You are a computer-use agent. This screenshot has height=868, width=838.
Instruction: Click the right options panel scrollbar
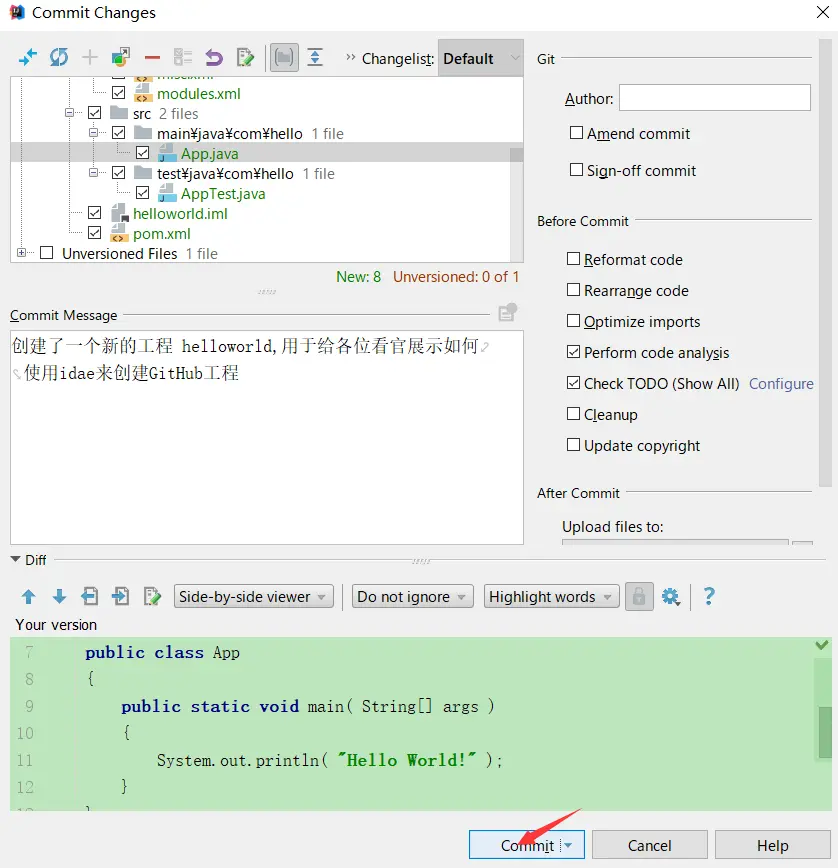(825, 263)
